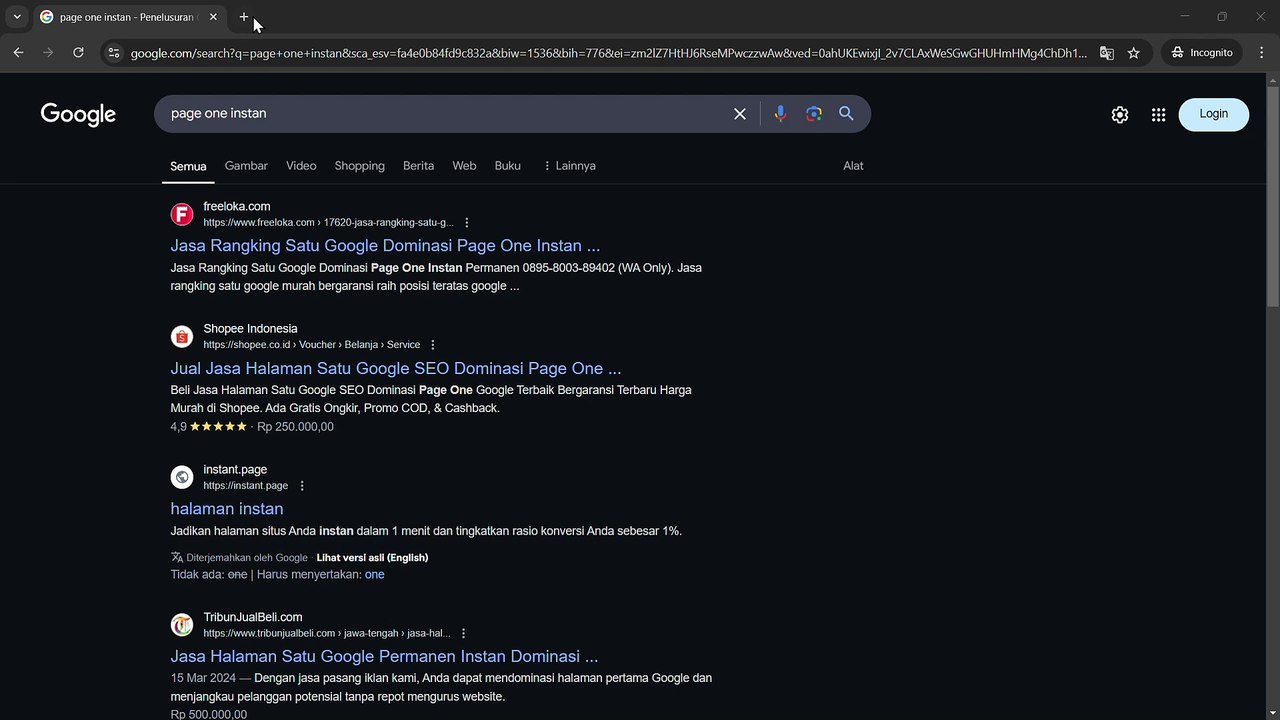Expand the Lainnya more-filters menu

click(569, 166)
